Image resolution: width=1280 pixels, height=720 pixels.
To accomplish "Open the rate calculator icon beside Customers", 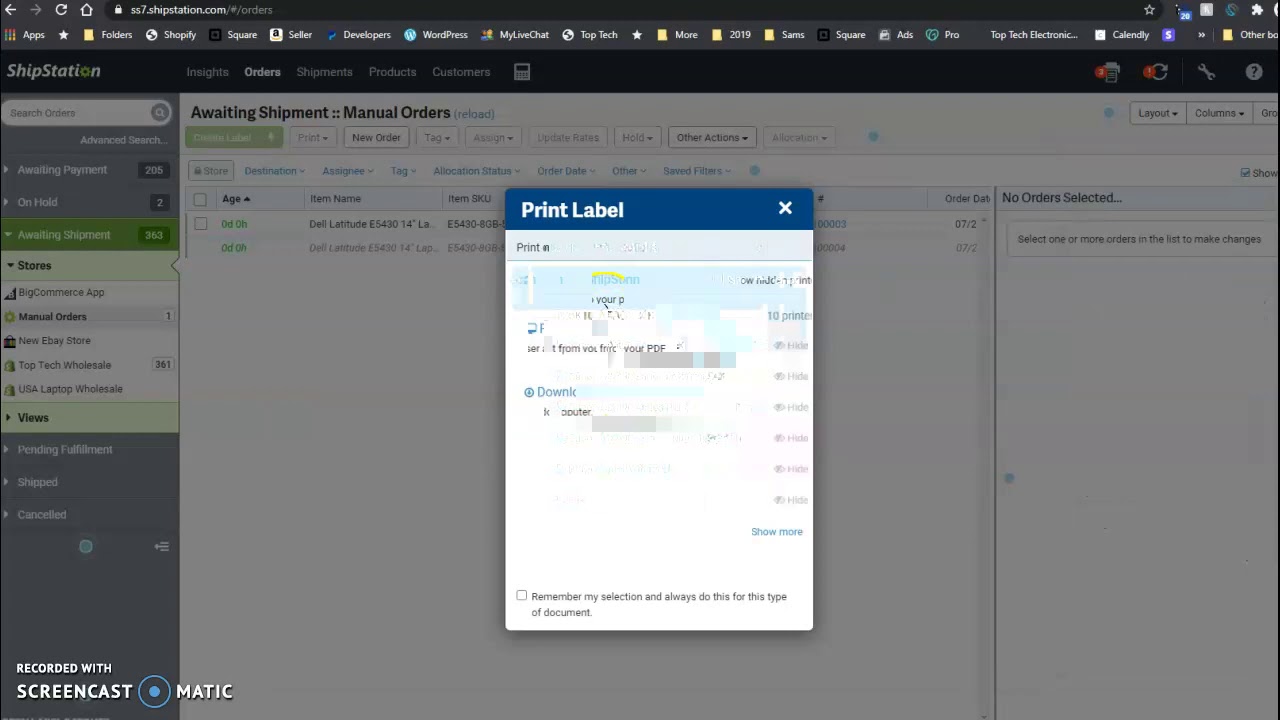I will tap(522, 72).
